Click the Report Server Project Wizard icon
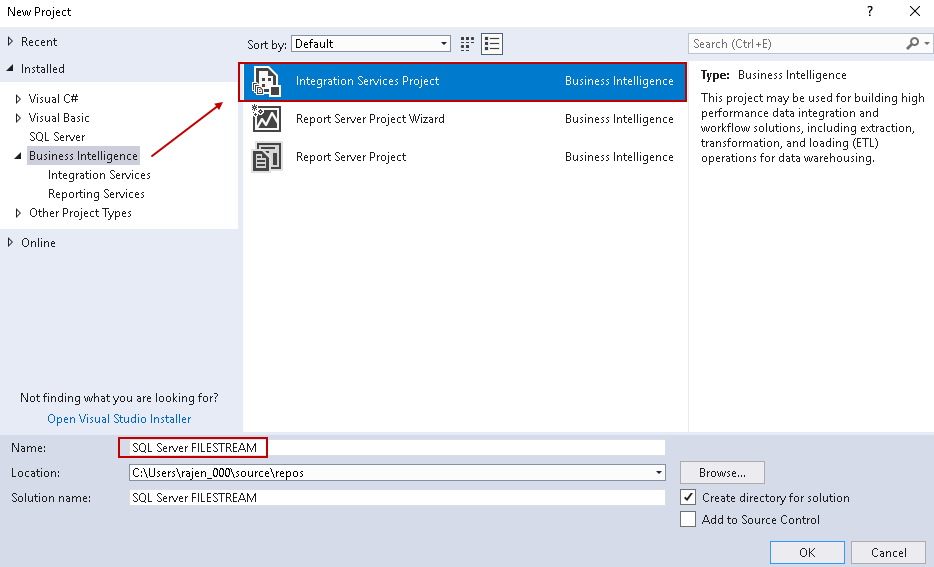The width and height of the screenshot is (934, 567). click(x=266, y=119)
